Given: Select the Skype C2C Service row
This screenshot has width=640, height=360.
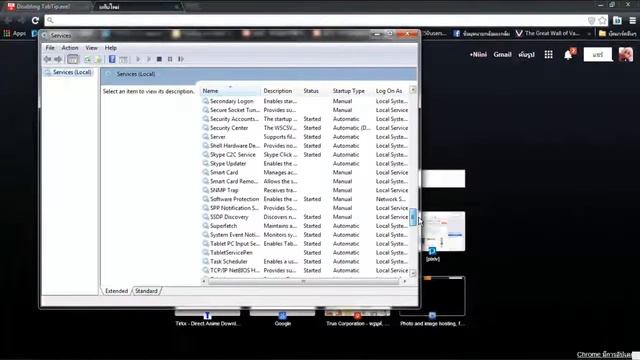Looking at the screenshot, I should (x=305, y=155).
